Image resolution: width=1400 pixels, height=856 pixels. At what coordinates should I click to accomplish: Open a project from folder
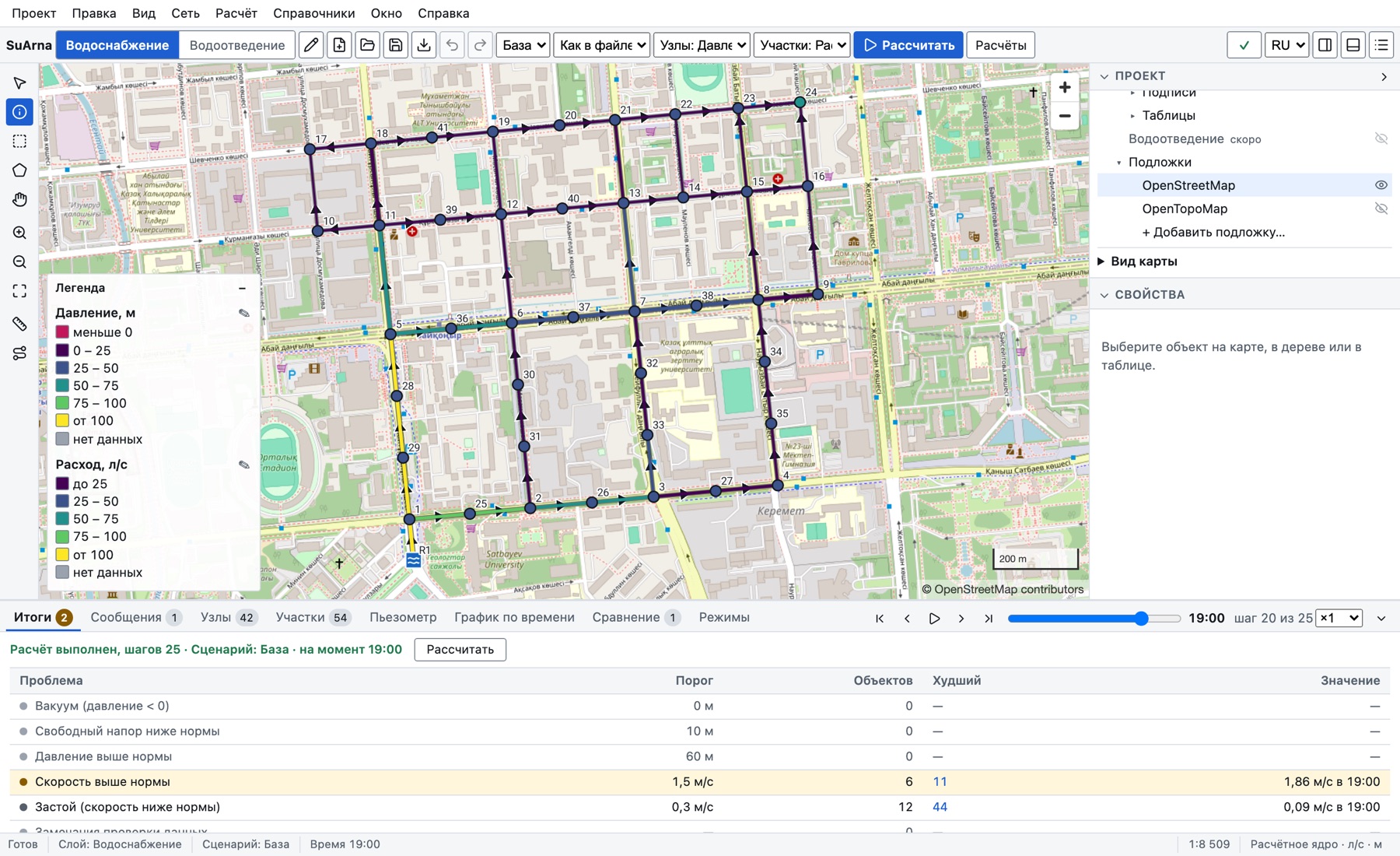click(x=367, y=45)
